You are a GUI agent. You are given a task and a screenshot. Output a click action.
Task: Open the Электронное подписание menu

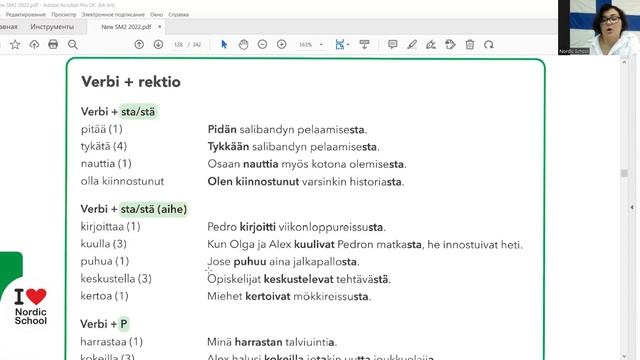tap(113, 14)
